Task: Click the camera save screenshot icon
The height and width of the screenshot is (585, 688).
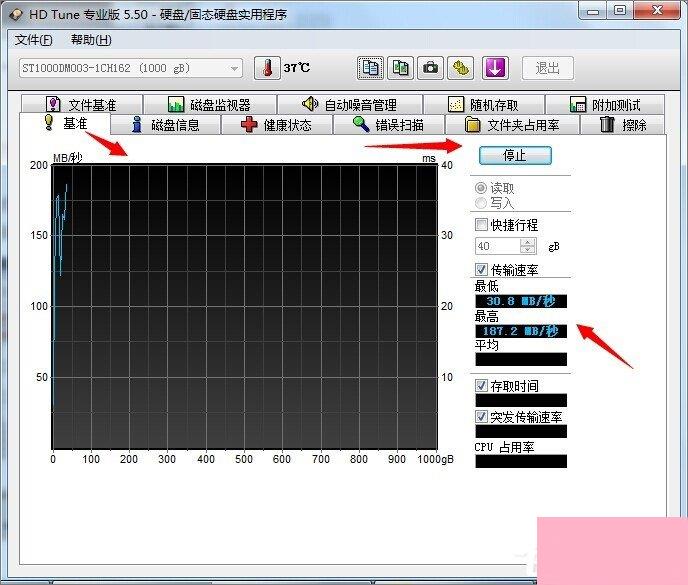Action: [430, 68]
